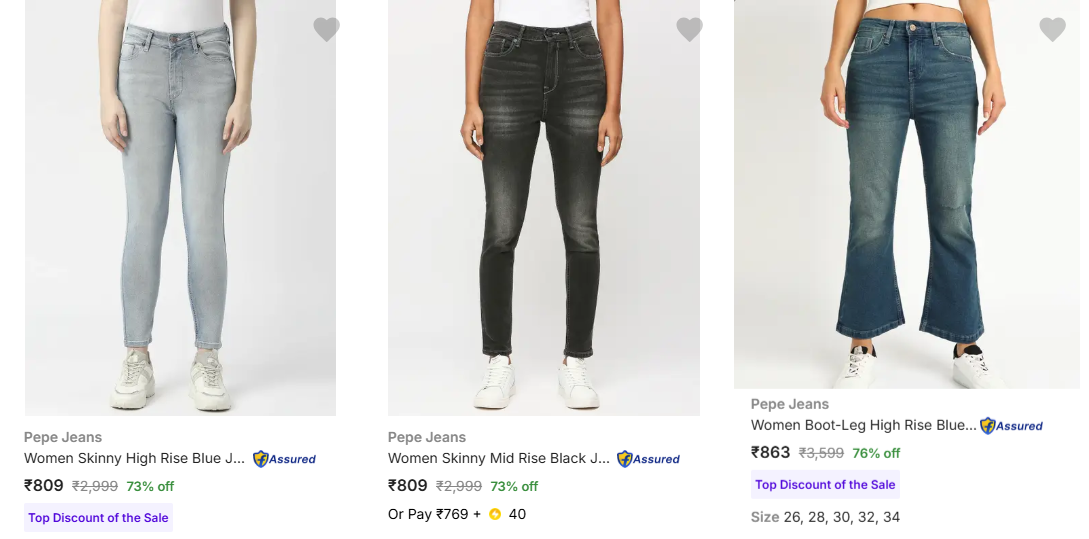Click the ₹863 price on boot-leg jeans
1089x539 pixels.
point(771,452)
